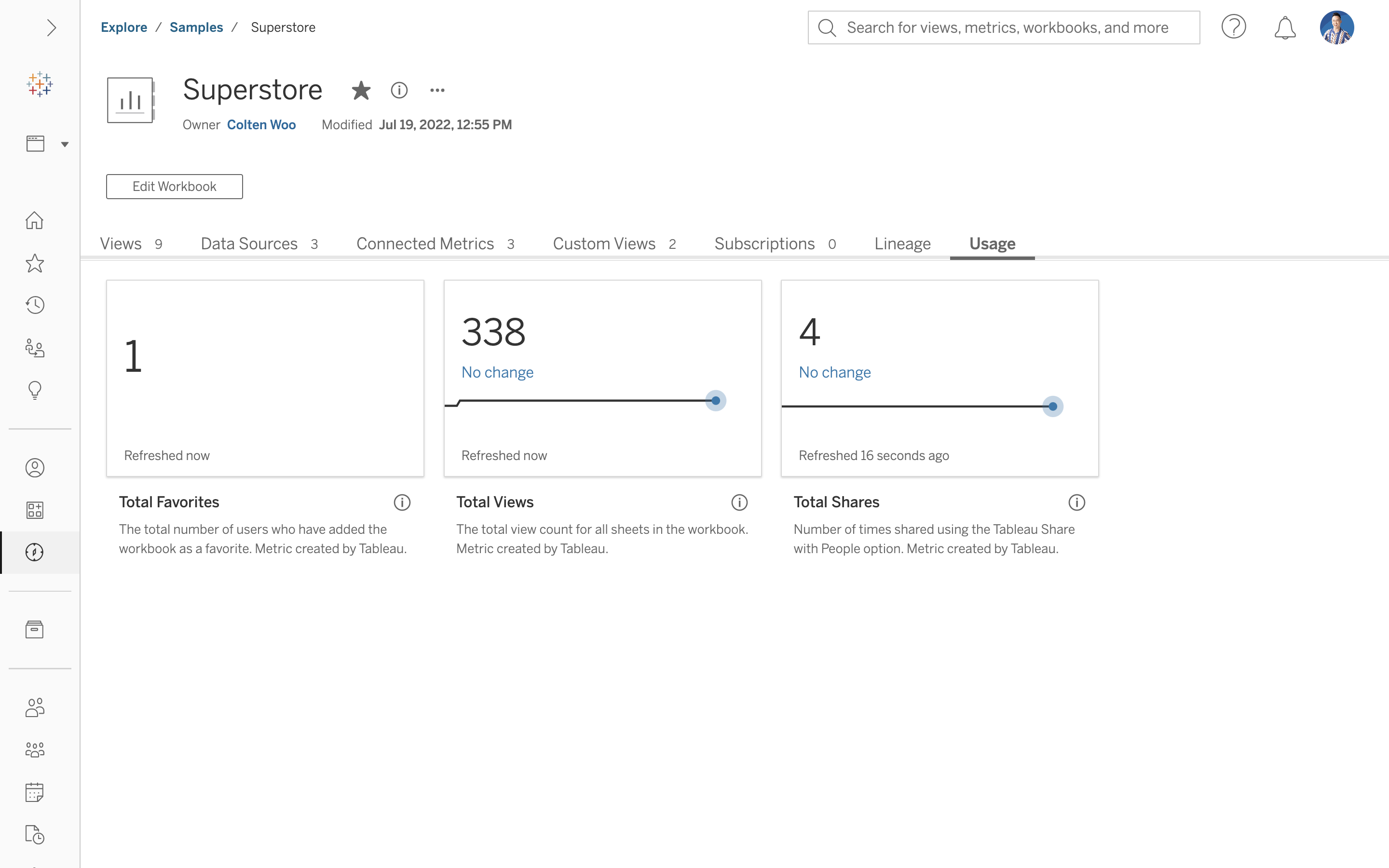The height and width of the screenshot is (868, 1389).
Task: Show info for Total Views metric
Action: coord(739,502)
